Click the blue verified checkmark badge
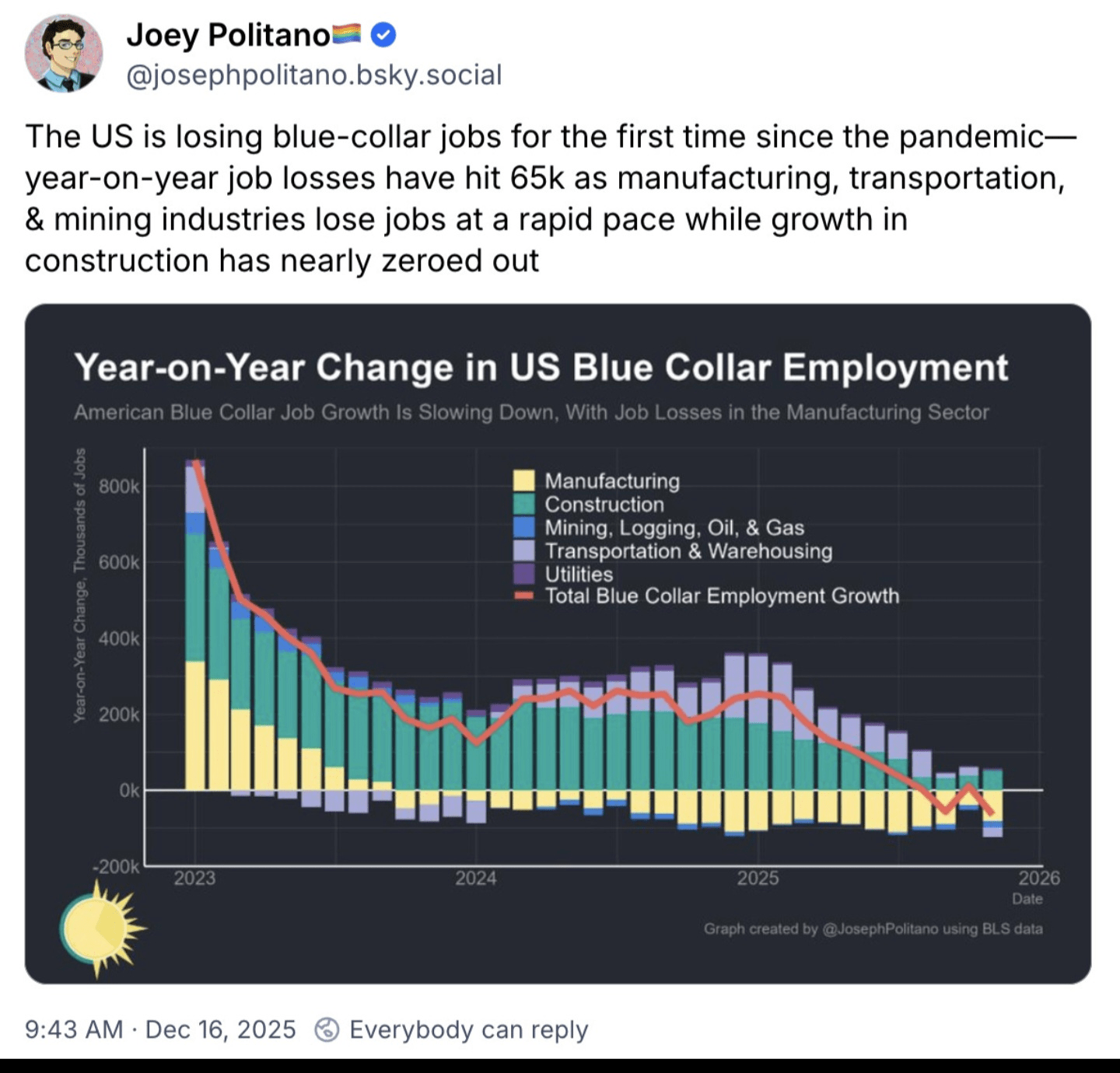The image size is (1120, 1073). (383, 35)
